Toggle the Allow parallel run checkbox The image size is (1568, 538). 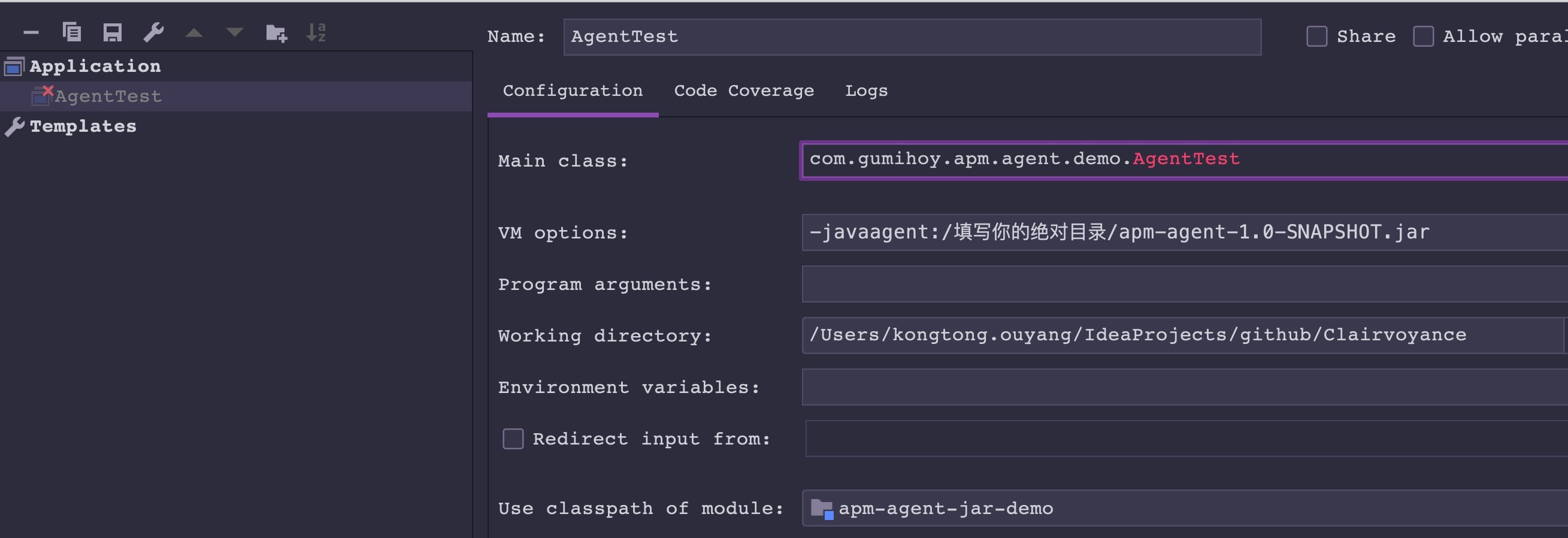pos(1423,37)
